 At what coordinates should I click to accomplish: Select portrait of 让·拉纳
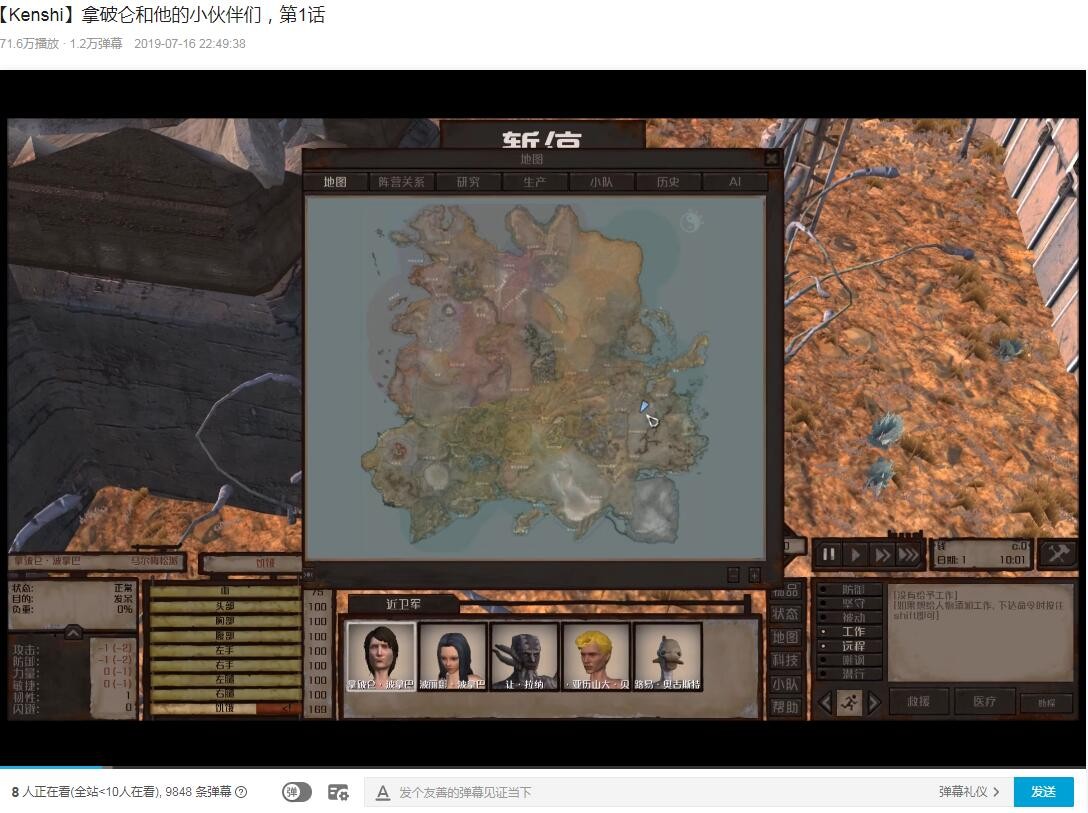pyautogui.click(x=525, y=656)
